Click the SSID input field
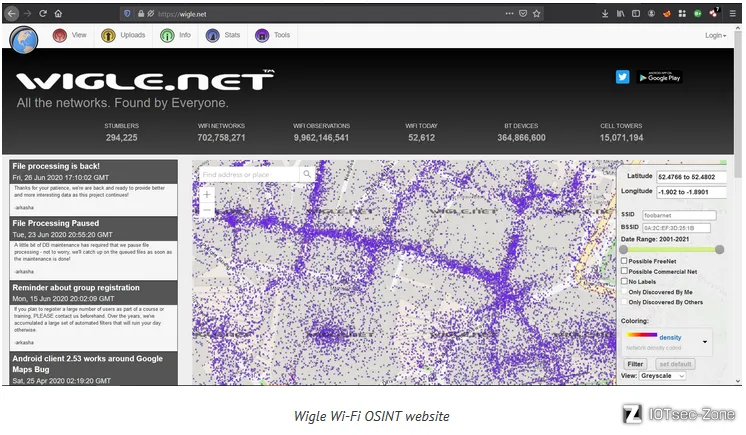 679,215
